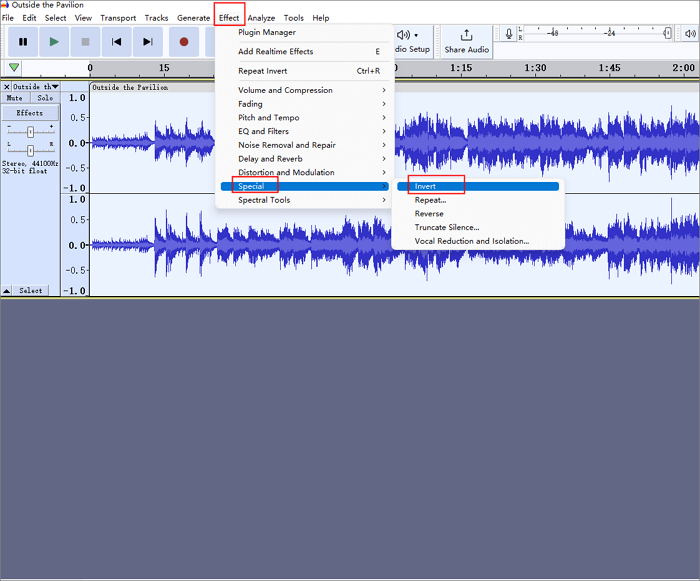Expand Noise Removal and Repair submenu
700x581 pixels.
pos(304,145)
